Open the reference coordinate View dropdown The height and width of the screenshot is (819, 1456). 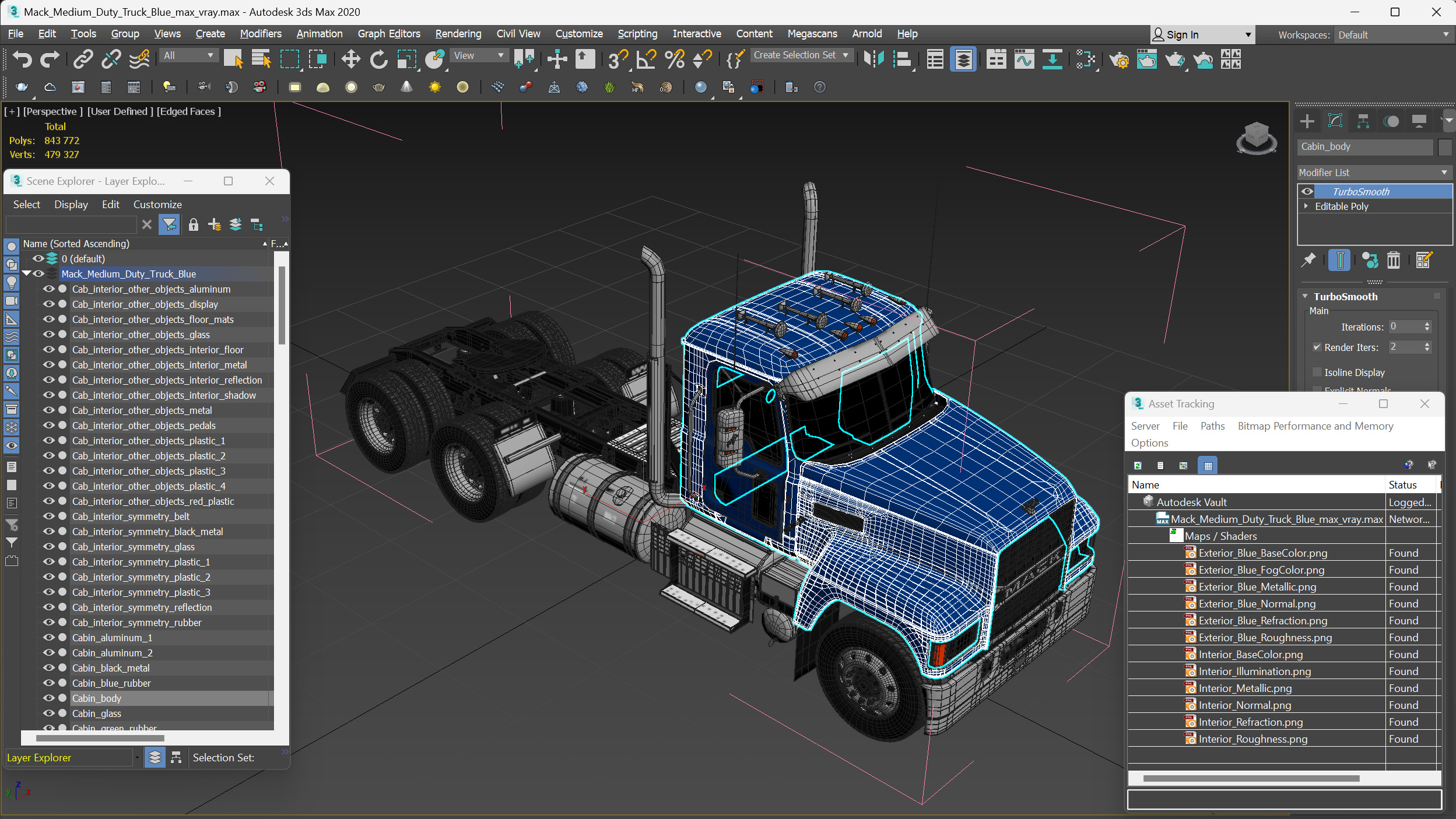(479, 55)
